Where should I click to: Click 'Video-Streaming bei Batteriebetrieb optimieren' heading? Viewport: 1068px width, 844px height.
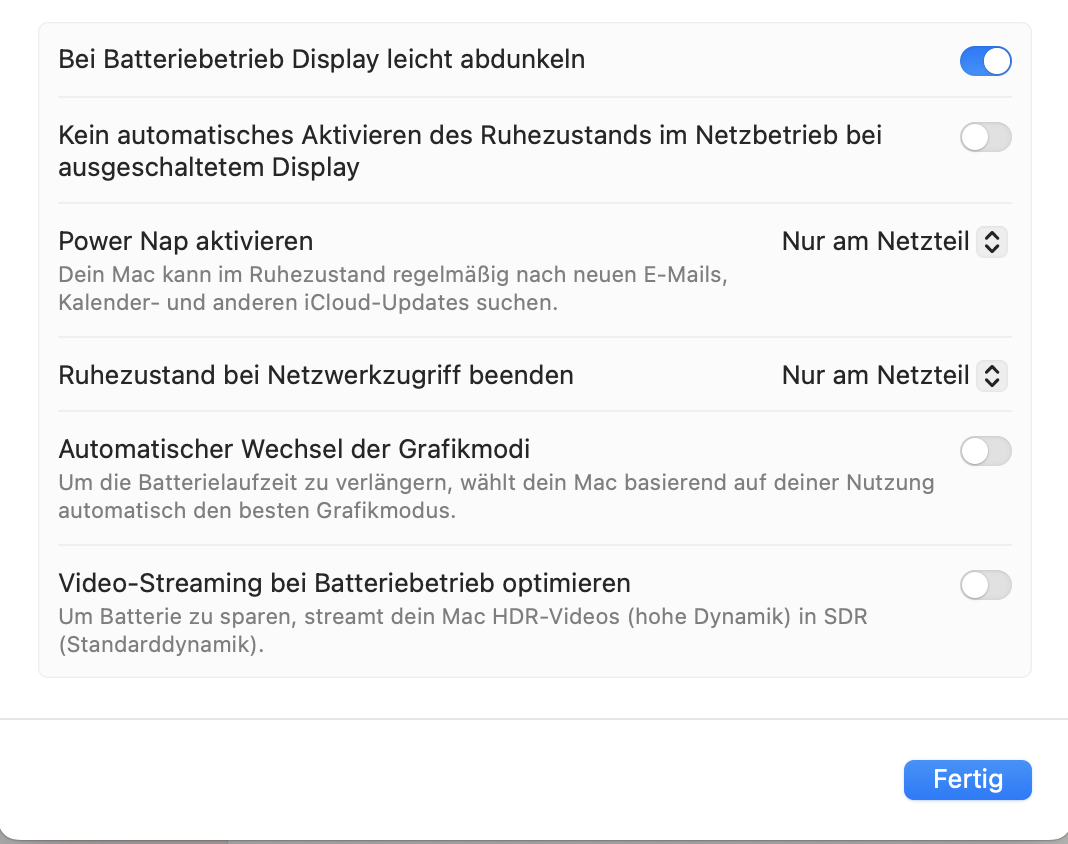coord(345,584)
